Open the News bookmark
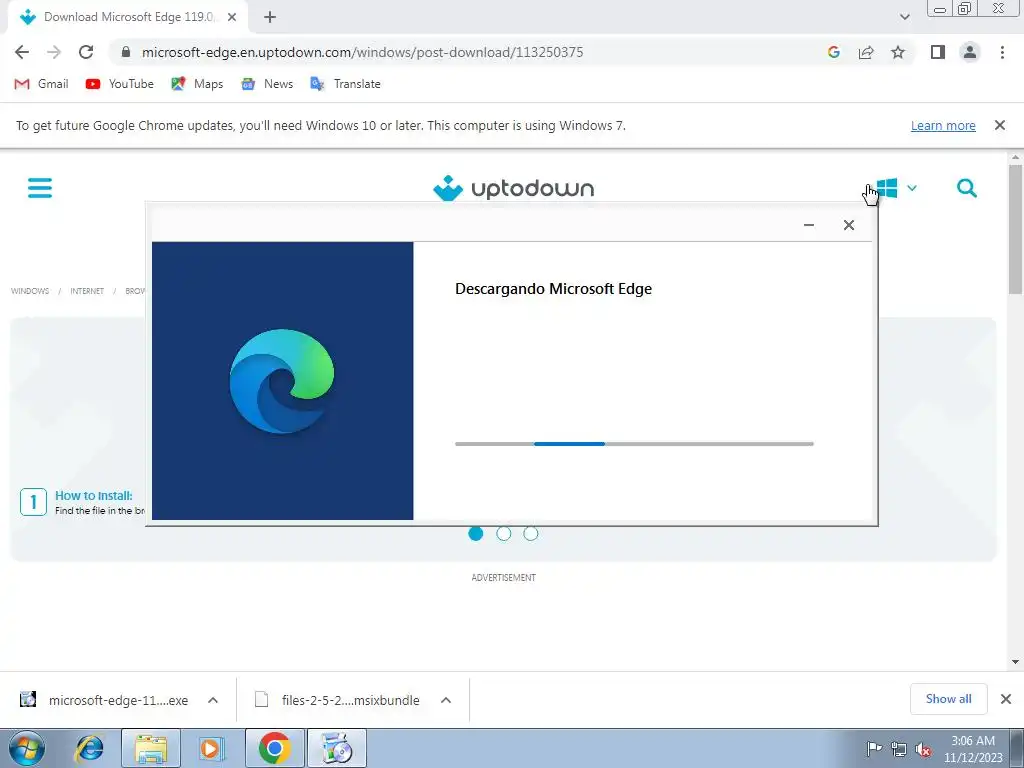The height and width of the screenshot is (768, 1024). [266, 84]
